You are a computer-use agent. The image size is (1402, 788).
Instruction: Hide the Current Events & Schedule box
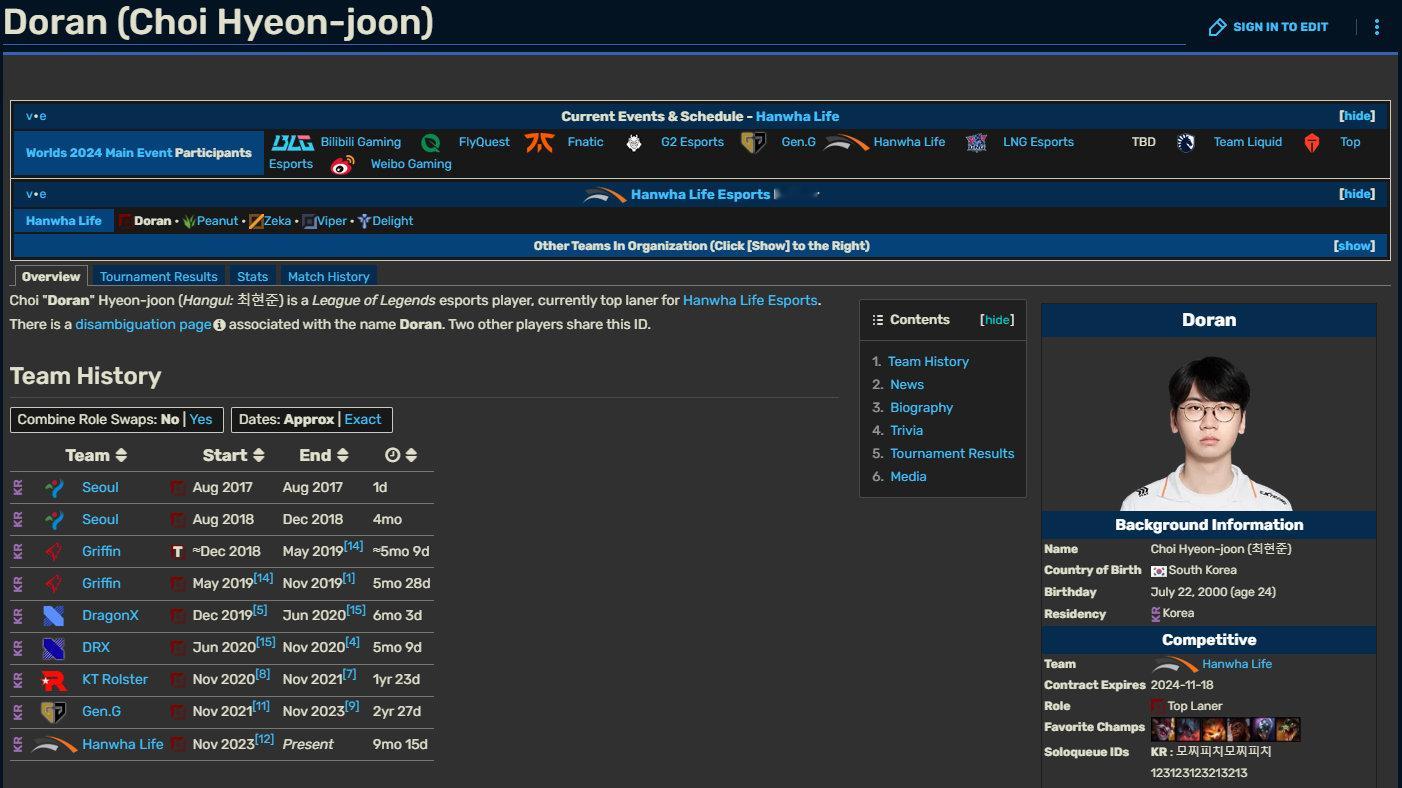[1357, 116]
